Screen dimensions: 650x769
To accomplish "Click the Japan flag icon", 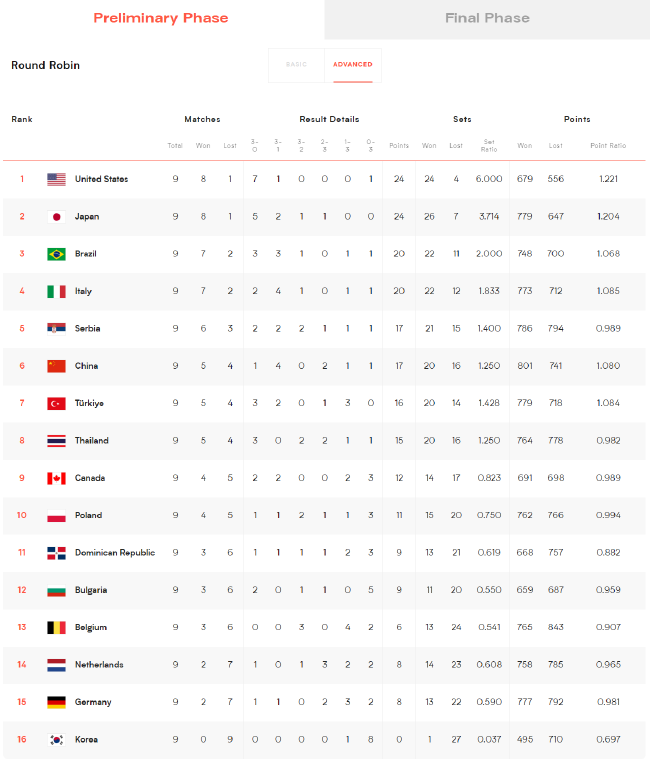I will coord(56,217).
